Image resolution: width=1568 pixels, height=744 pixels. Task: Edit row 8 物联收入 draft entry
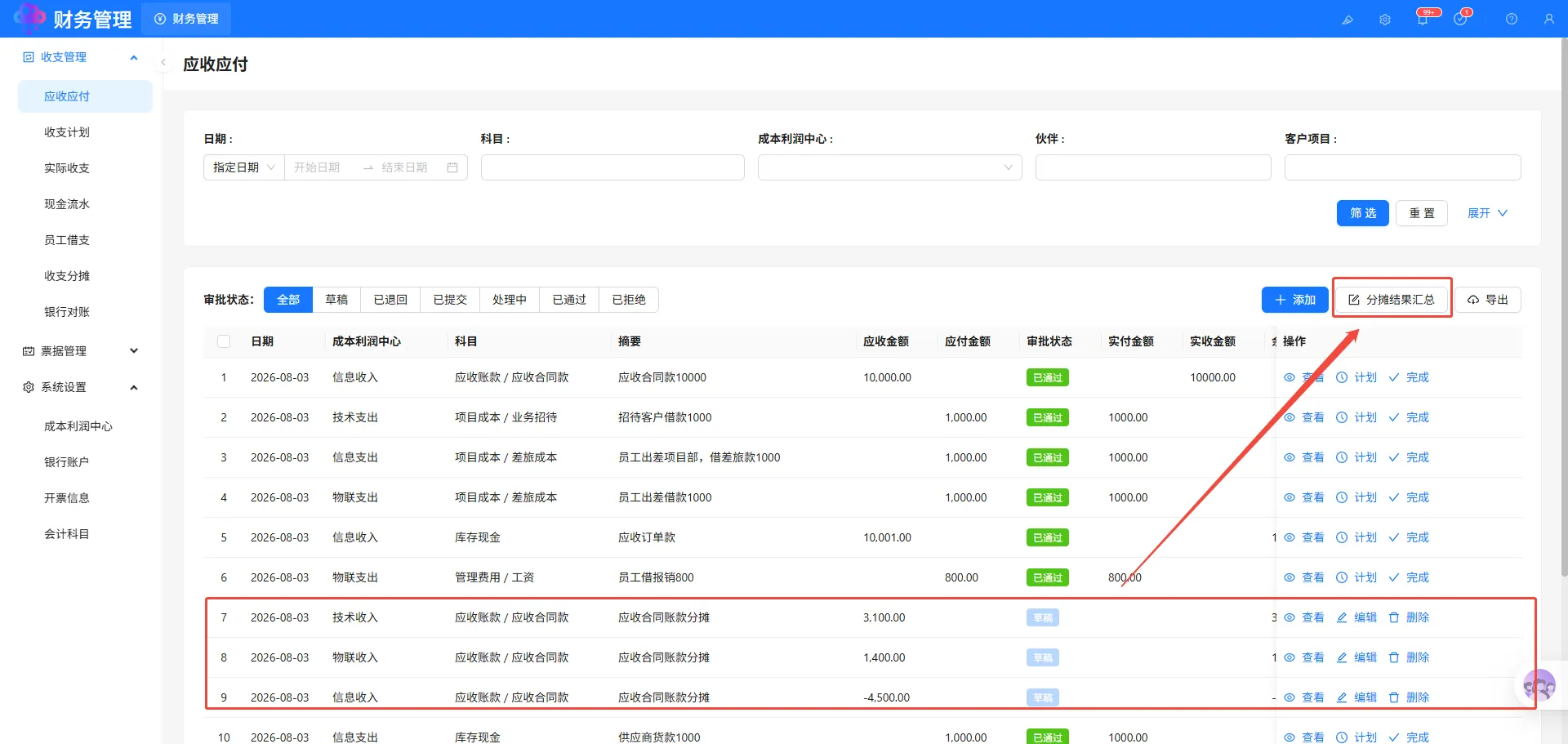1356,657
